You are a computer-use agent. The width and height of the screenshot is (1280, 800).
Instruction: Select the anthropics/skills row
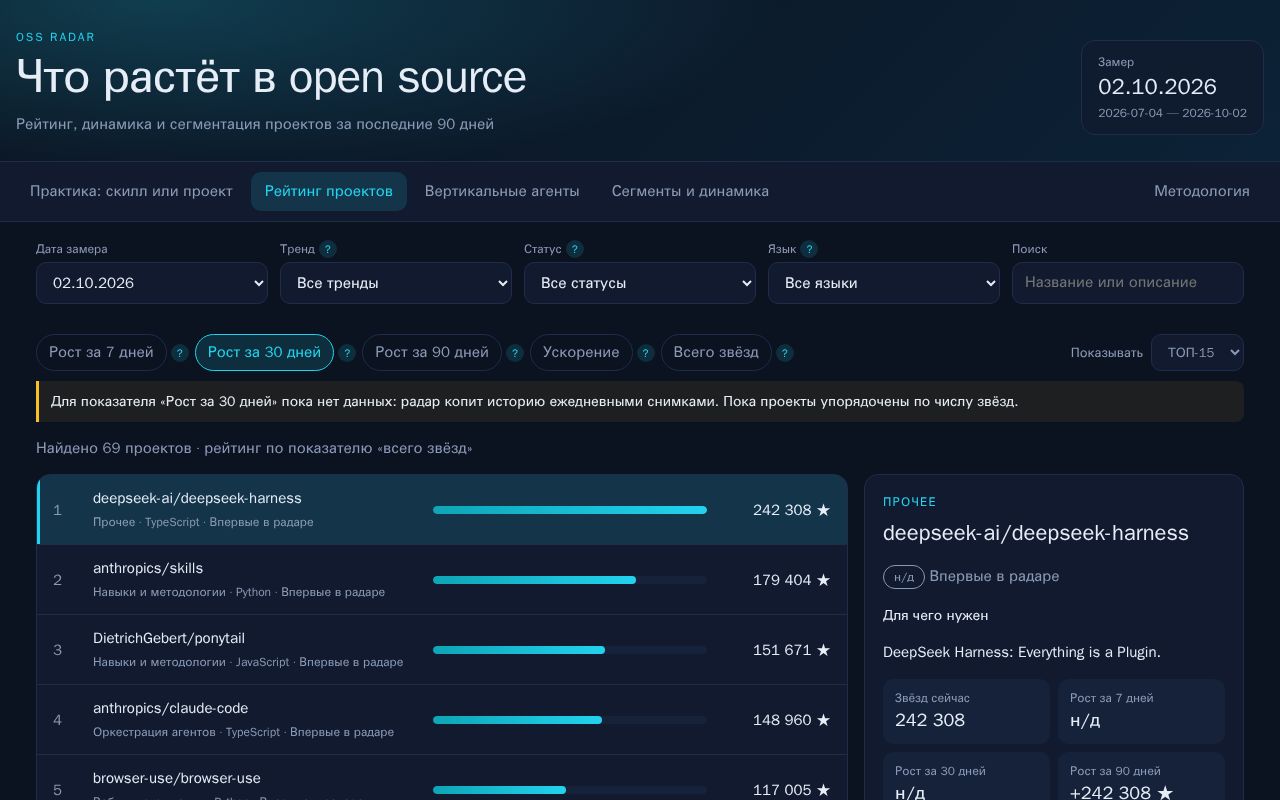pos(442,580)
